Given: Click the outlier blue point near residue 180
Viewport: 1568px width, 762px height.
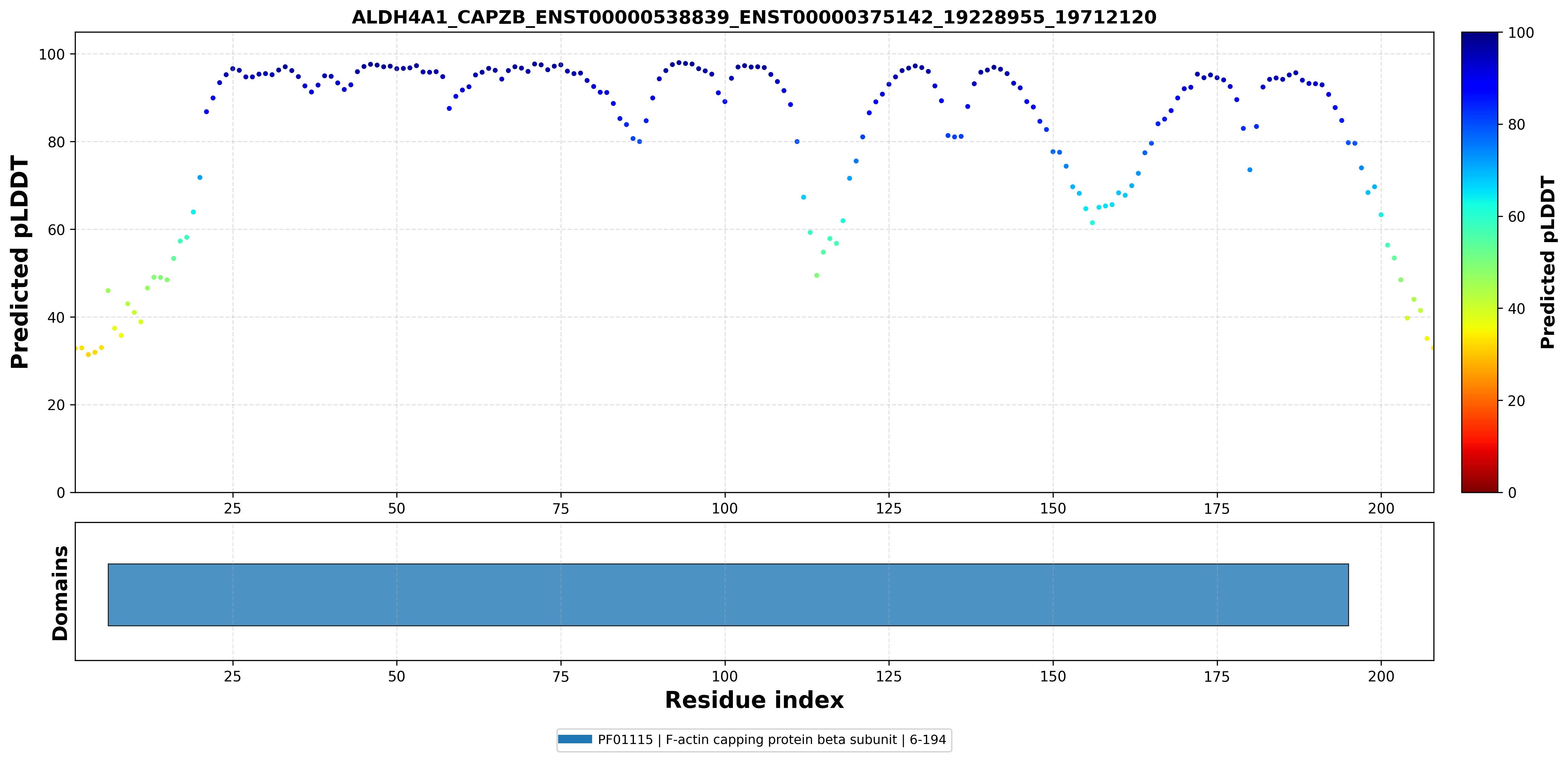Looking at the screenshot, I should [x=1250, y=170].
